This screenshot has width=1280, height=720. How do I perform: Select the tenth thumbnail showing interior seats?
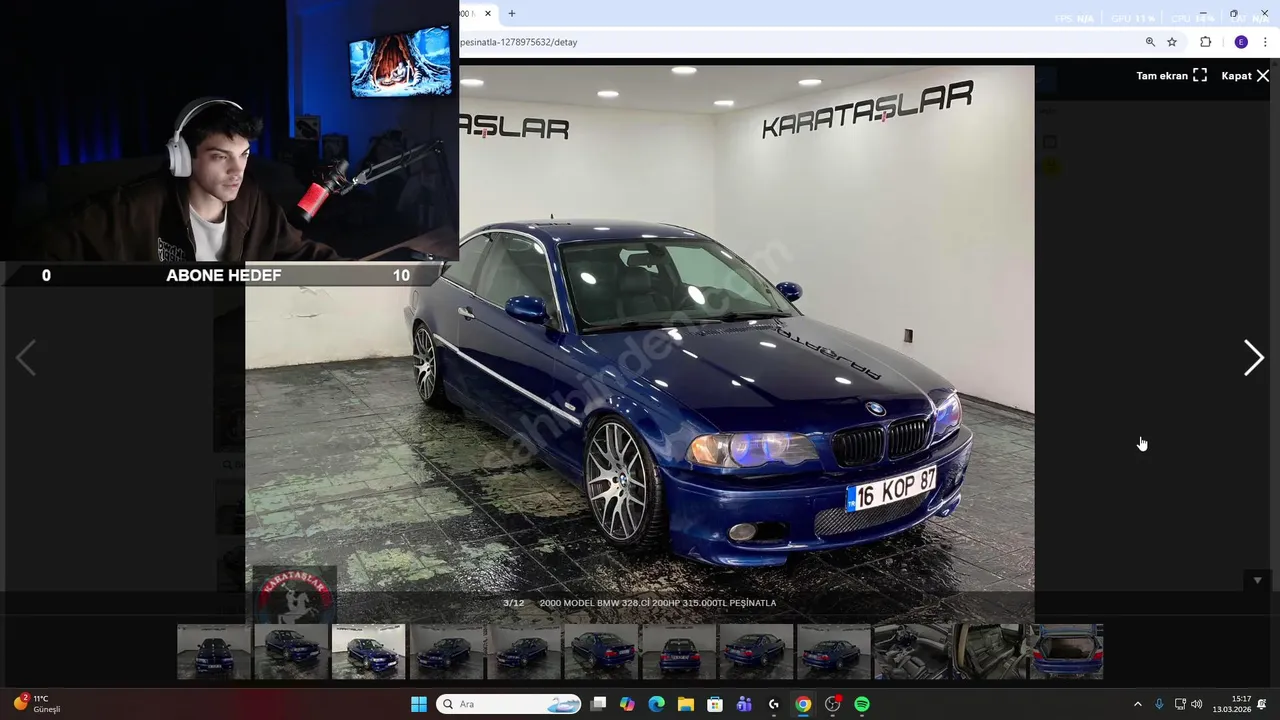click(911, 652)
